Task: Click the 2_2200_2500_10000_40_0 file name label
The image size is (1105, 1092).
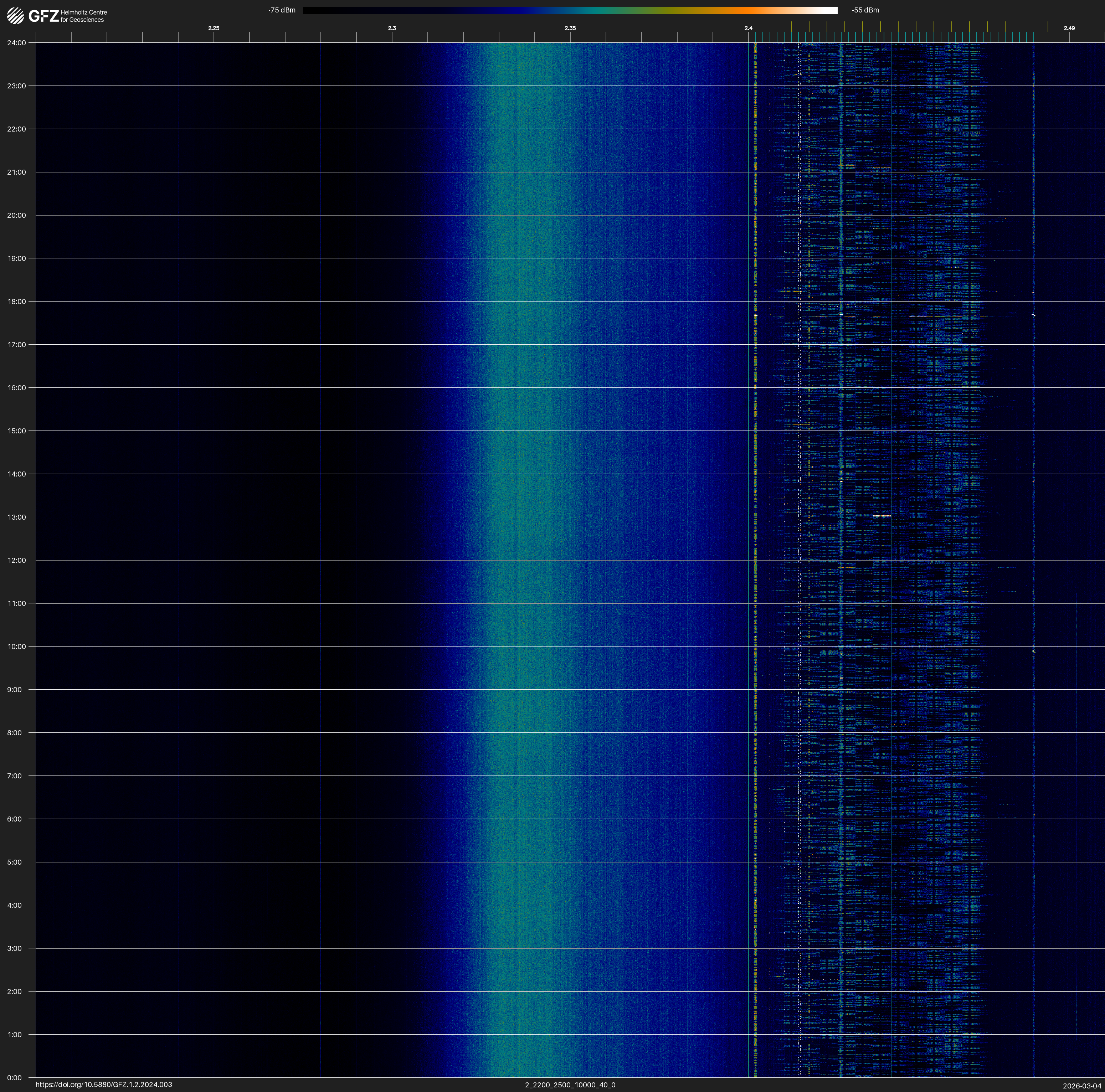Action: [570, 1085]
